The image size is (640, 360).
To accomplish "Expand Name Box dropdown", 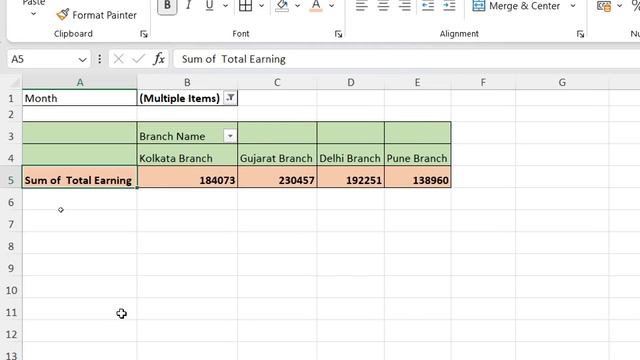I will pyautogui.click(x=82, y=60).
